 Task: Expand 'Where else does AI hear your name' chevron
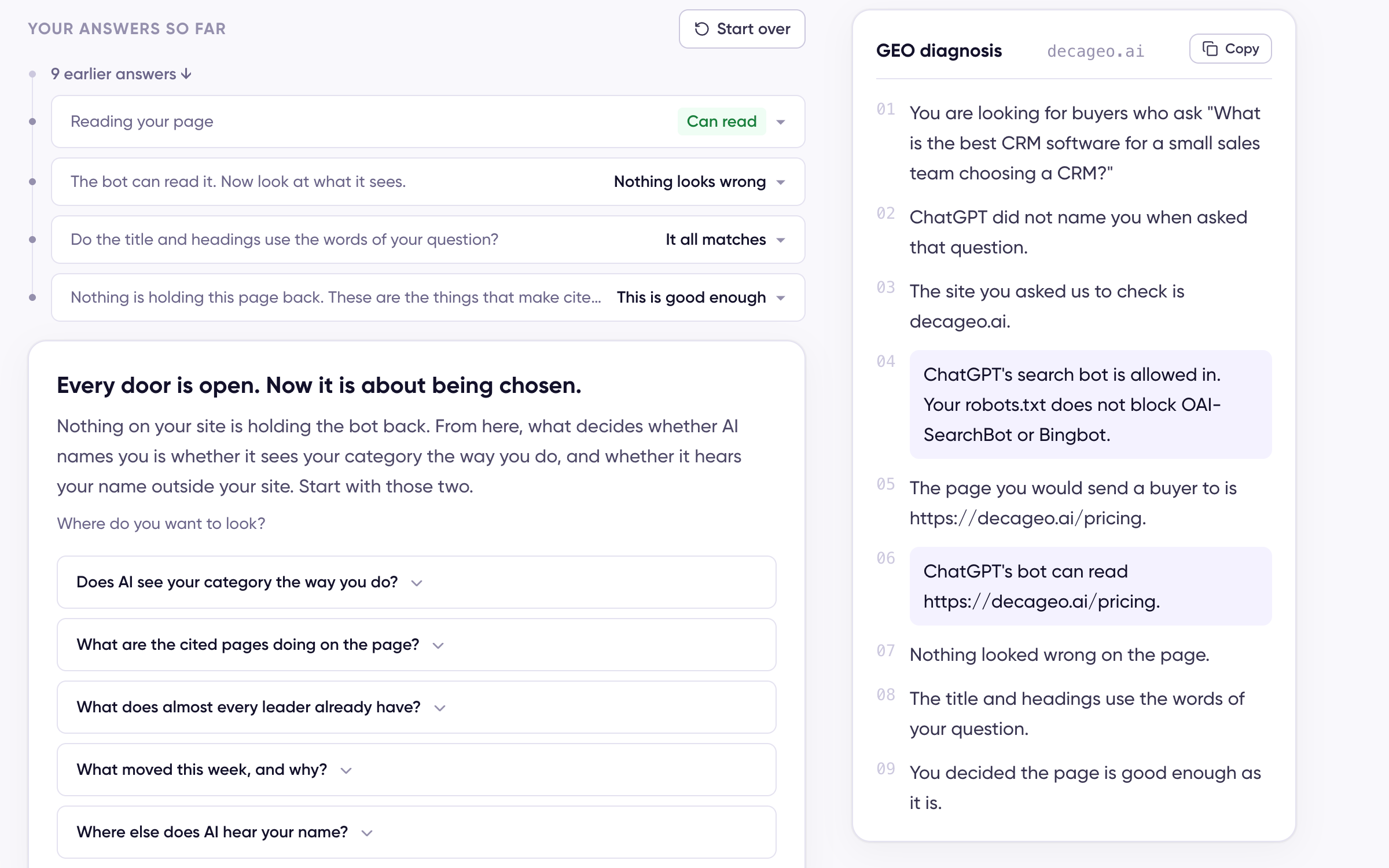coord(367,833)
